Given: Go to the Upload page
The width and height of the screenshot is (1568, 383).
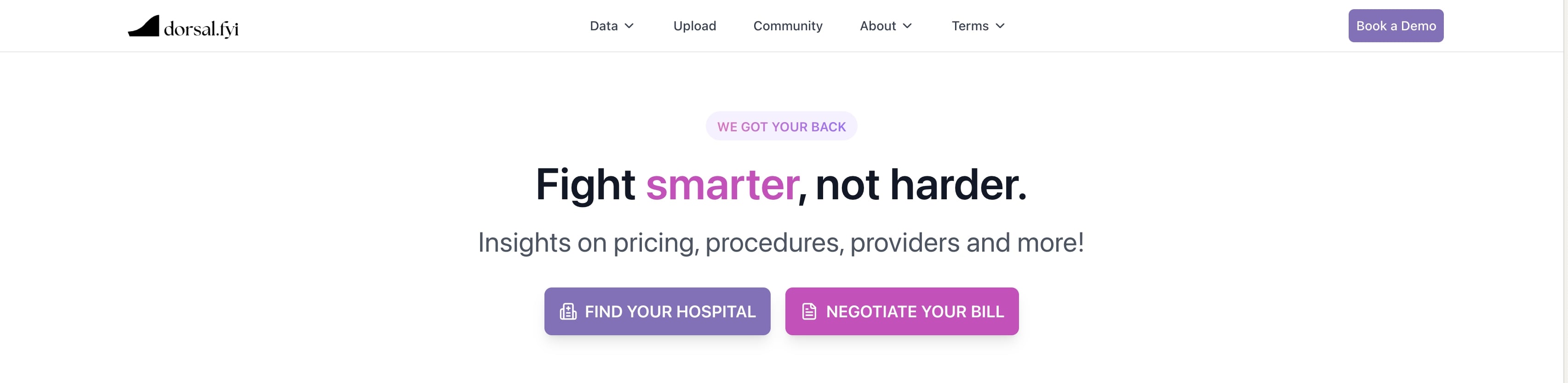Looking at the screenshot, I should click(694, 26).
